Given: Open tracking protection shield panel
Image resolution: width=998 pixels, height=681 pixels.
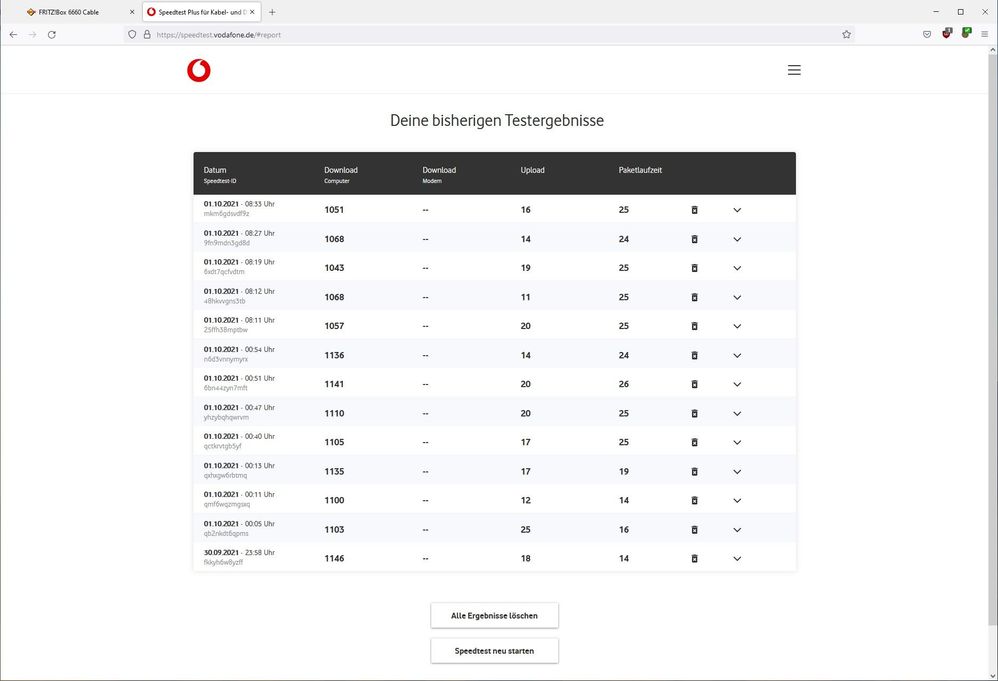Looking at the screenshot, I should 132,34.
